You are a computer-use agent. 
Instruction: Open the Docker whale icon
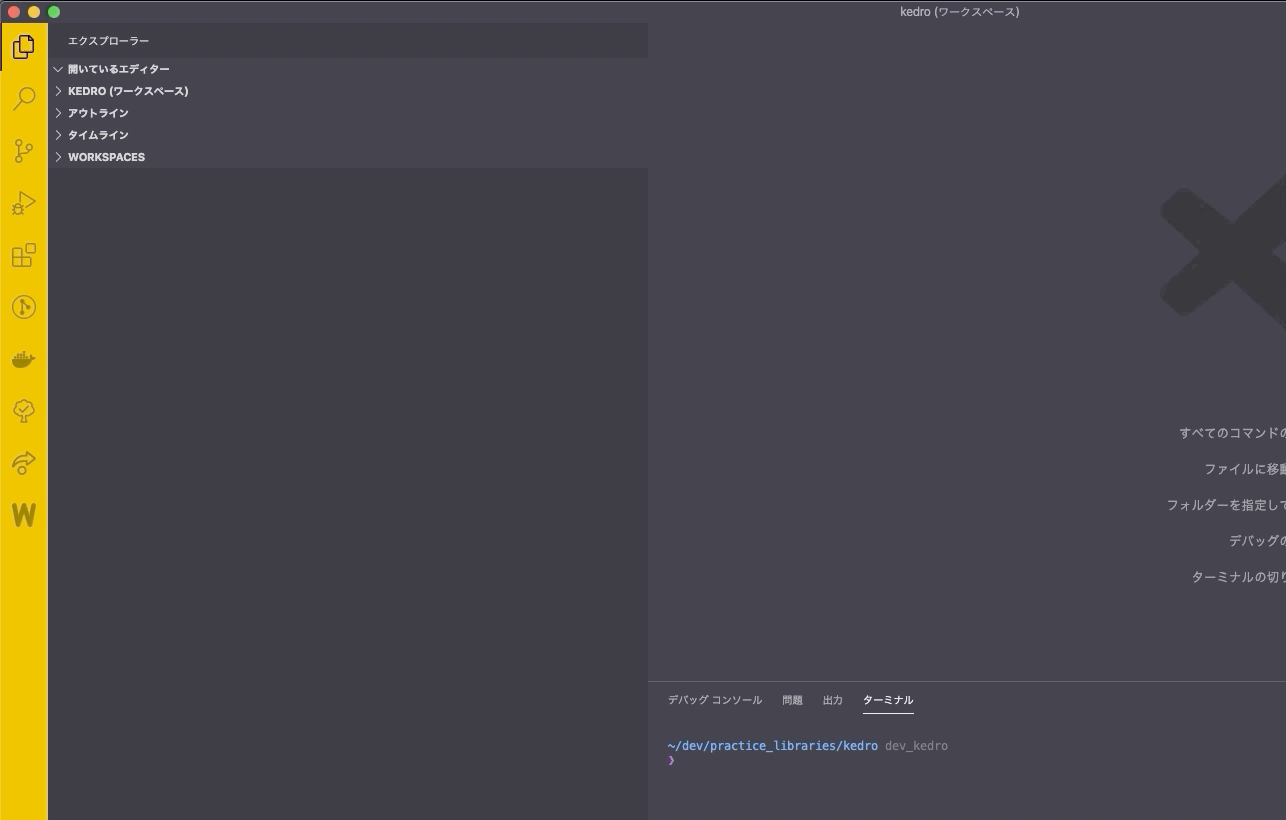pos(24,359)
